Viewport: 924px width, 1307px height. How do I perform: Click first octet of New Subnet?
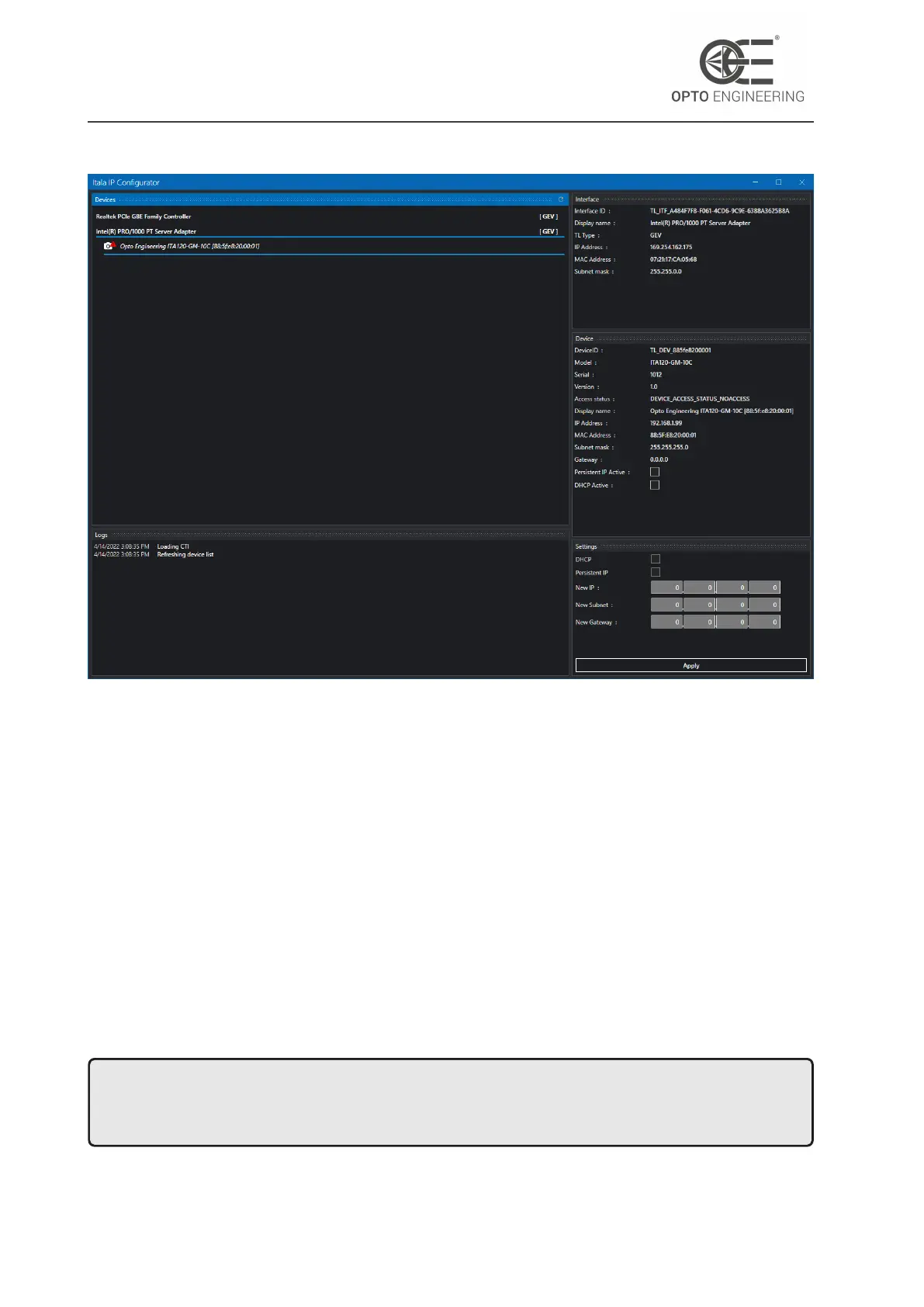(x=666, y=605)
